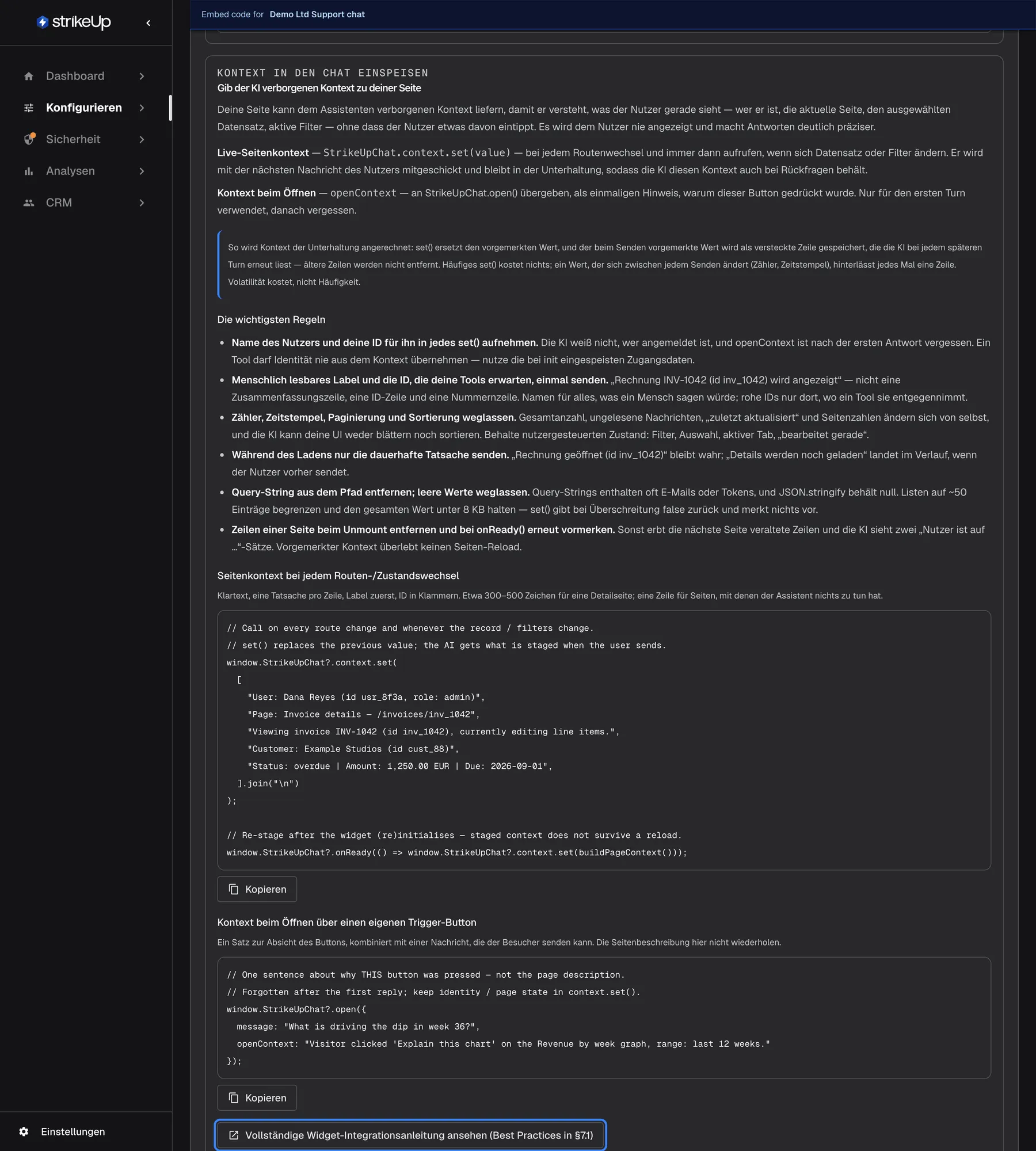Click the strikeUp logo

point(74,22)
